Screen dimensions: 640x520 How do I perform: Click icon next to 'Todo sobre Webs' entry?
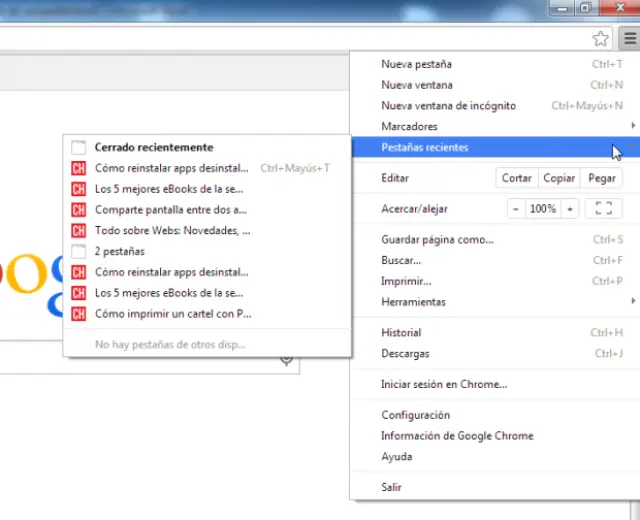point(78,230)
